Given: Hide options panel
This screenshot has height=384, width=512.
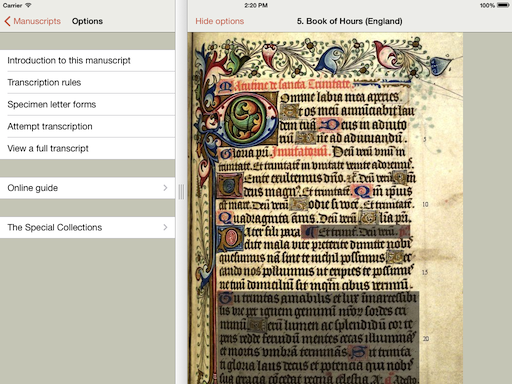Looking at the screenshot, I should click(219, 21).
